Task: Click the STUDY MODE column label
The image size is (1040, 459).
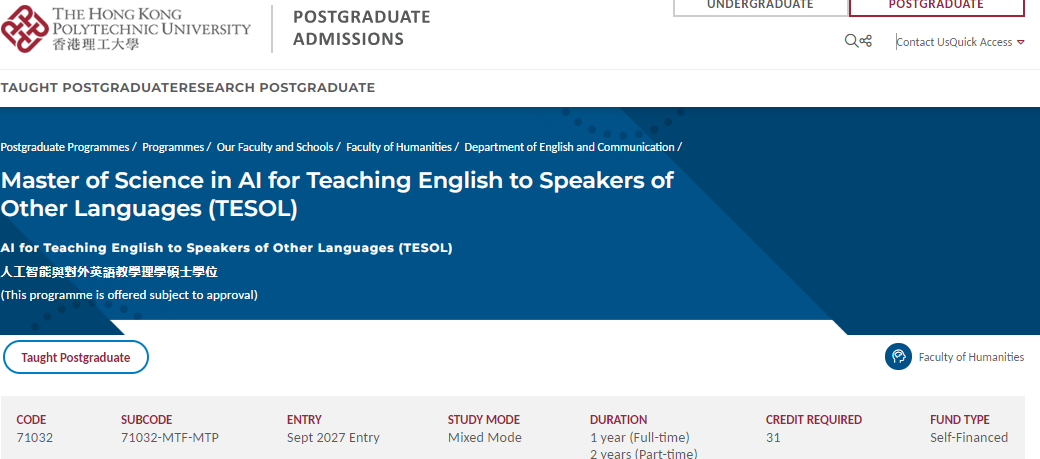Action: [484, 420]
